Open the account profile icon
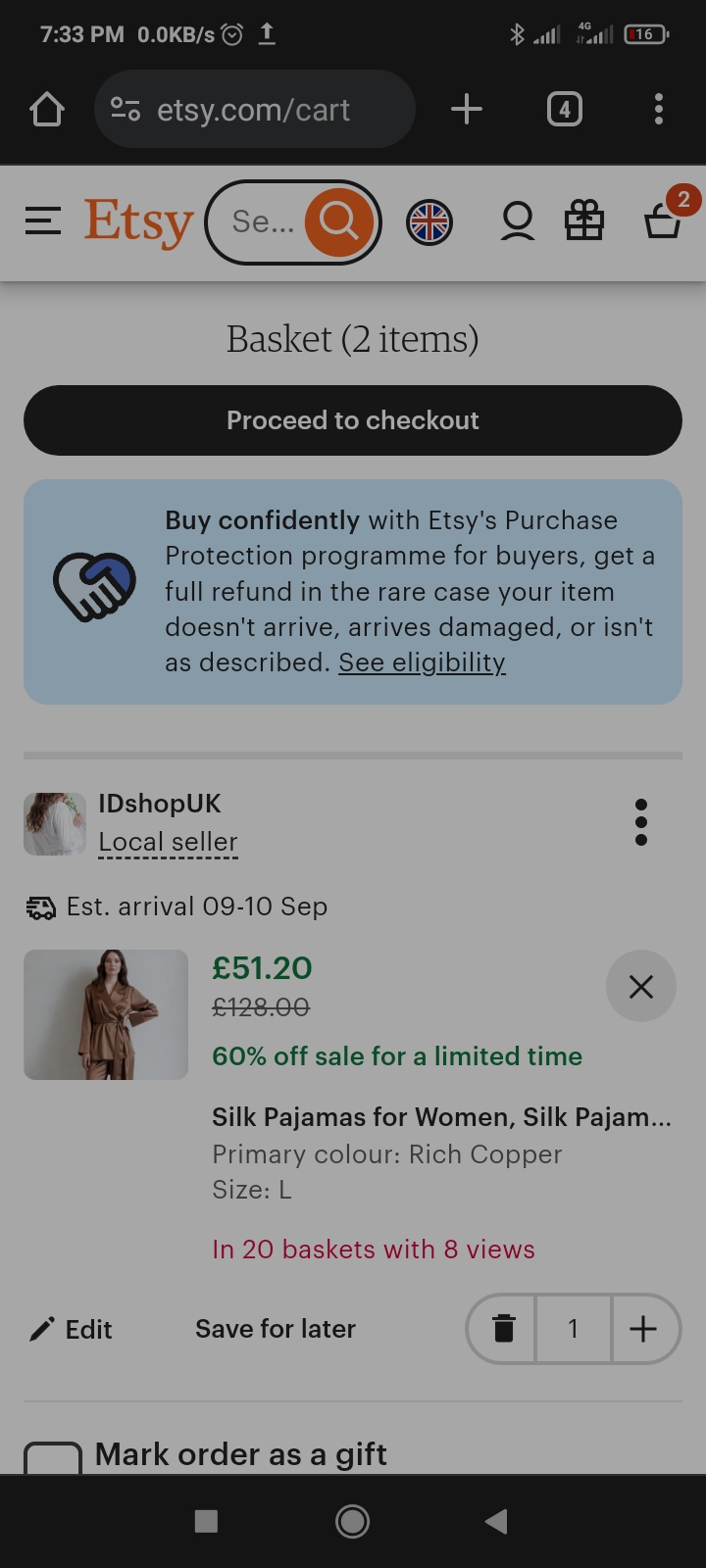The width and height of the screenshot is (706, 1568). pos(518,221)
